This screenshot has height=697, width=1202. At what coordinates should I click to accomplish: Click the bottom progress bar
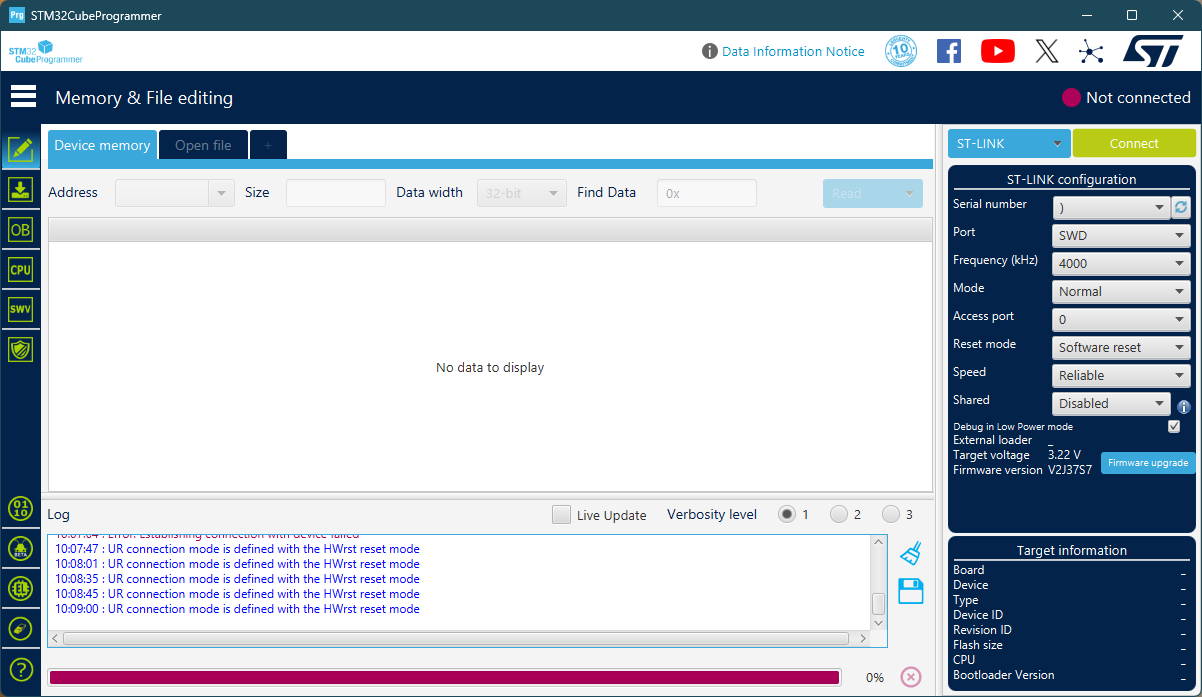[x=444, y=677]
